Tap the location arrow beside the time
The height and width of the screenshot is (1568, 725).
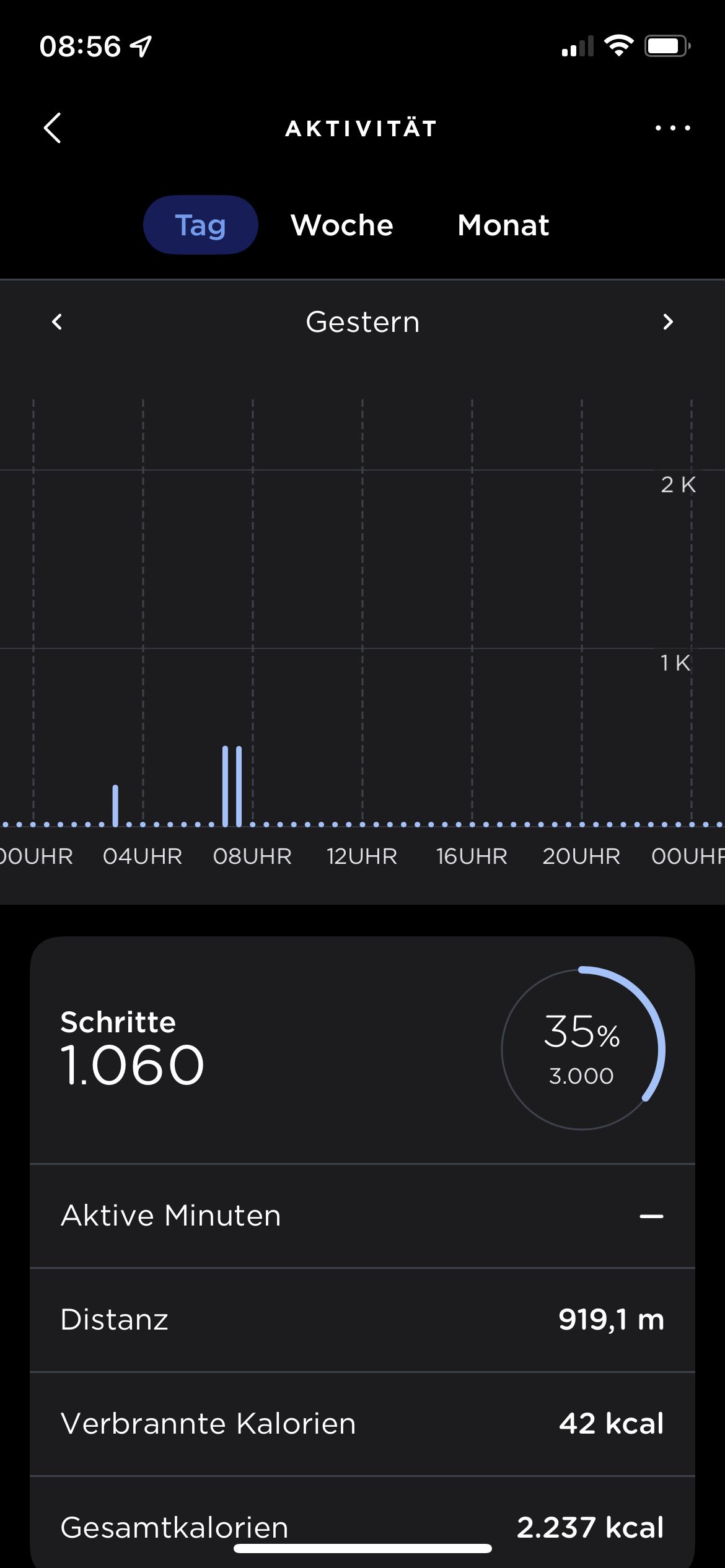[142, 46]
